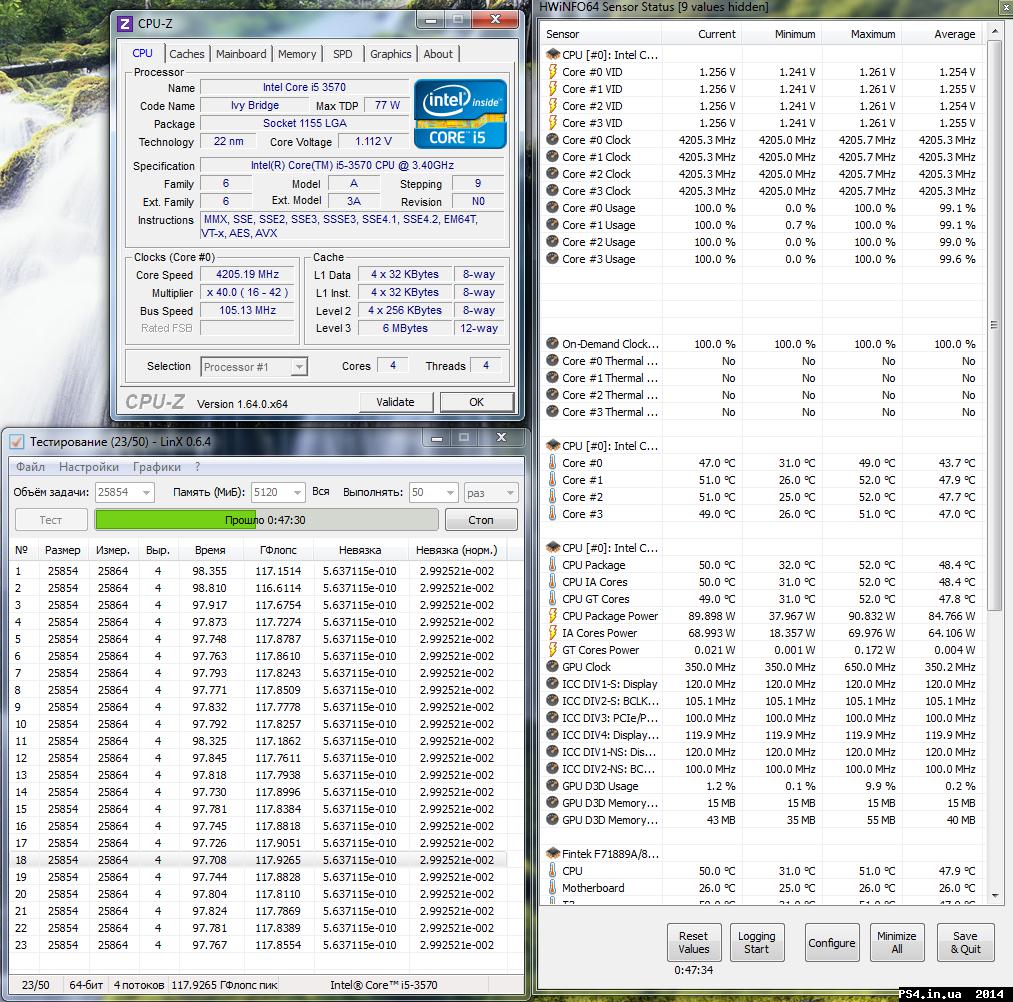The width and height of the screenshot is (1013, 1002).
Task: Click the lightning icon beside CPU Package Power
Action: (552, 616)
